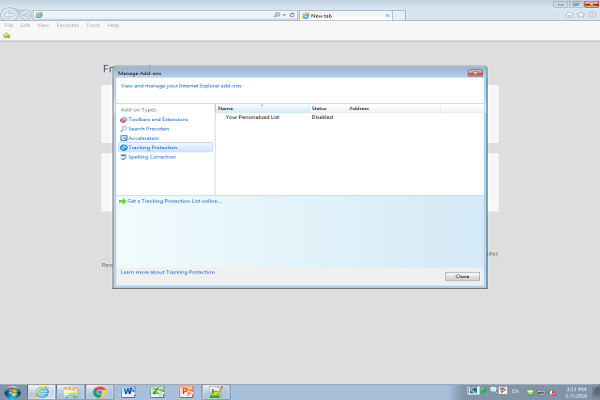The image size is (600, 400).
Task: Click the Show desktop strip
Action: pyautogui.click(x=596, y=392)
